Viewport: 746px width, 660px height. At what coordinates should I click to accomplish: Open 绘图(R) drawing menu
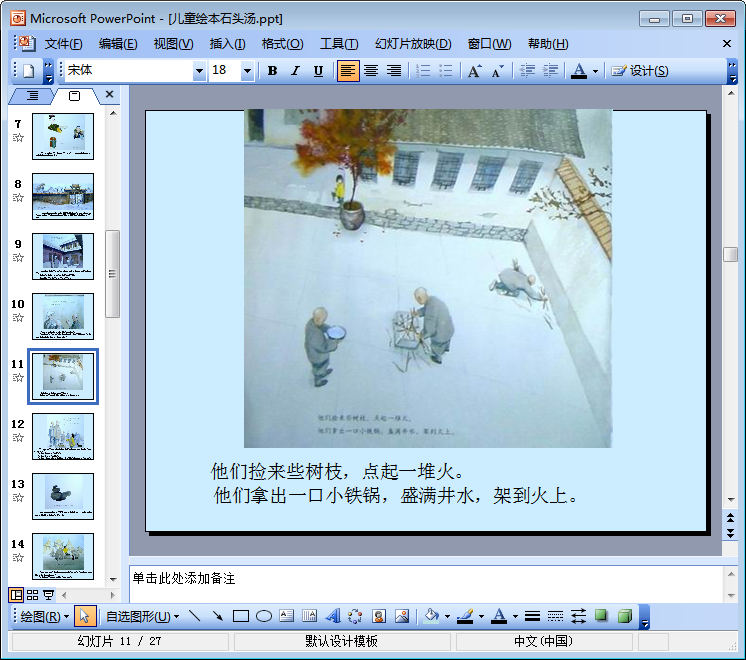tap(44, 617)
